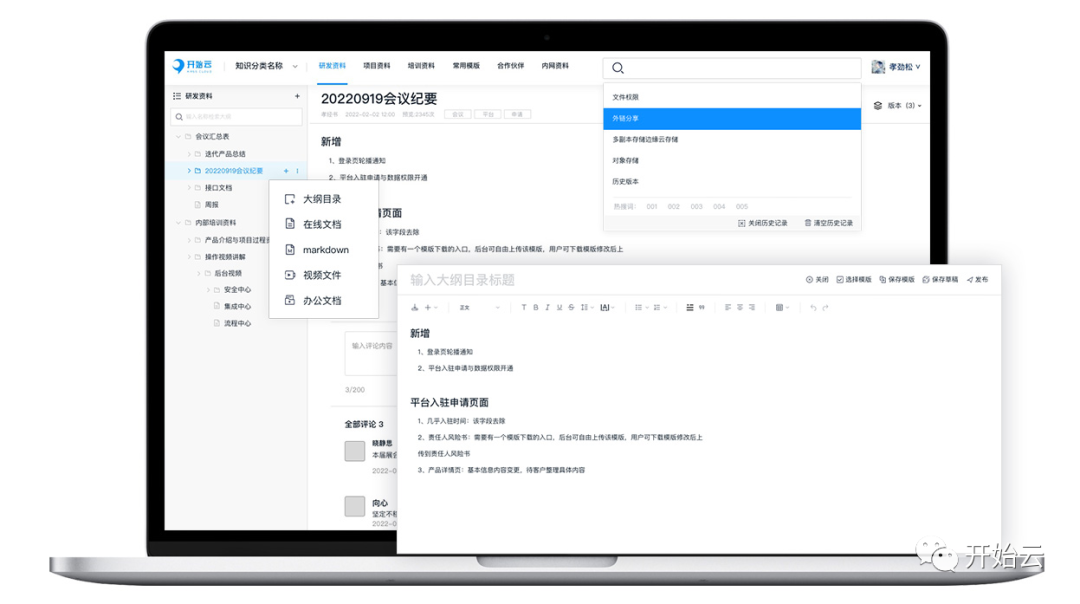This screenshot has height=604, width=1080.
Task: Click the strikethrough formatting icon in editor
Action: pos(571,308)
